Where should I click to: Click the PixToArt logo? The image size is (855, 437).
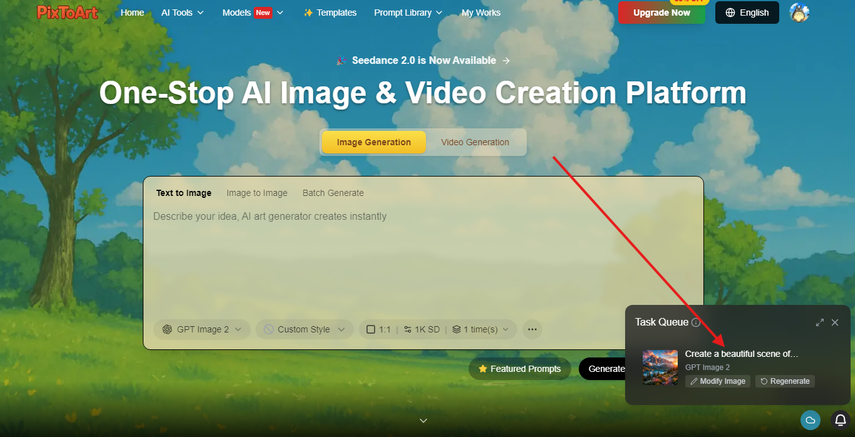coord(68,12)
